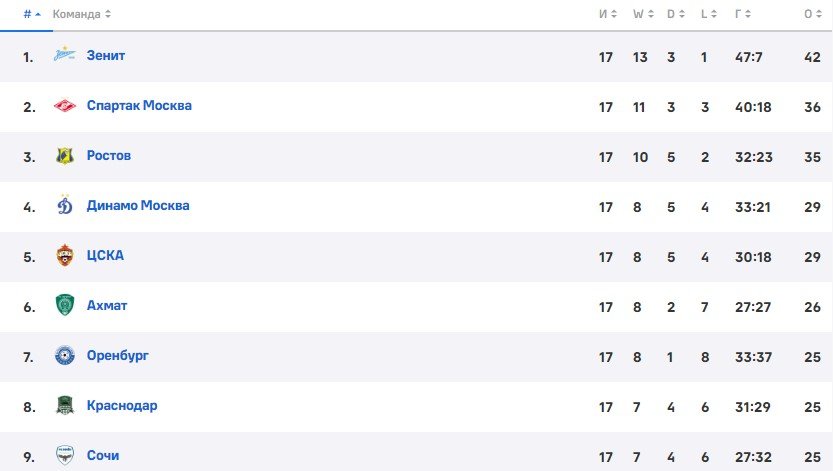Open the Спартак Москва team page

139,106
